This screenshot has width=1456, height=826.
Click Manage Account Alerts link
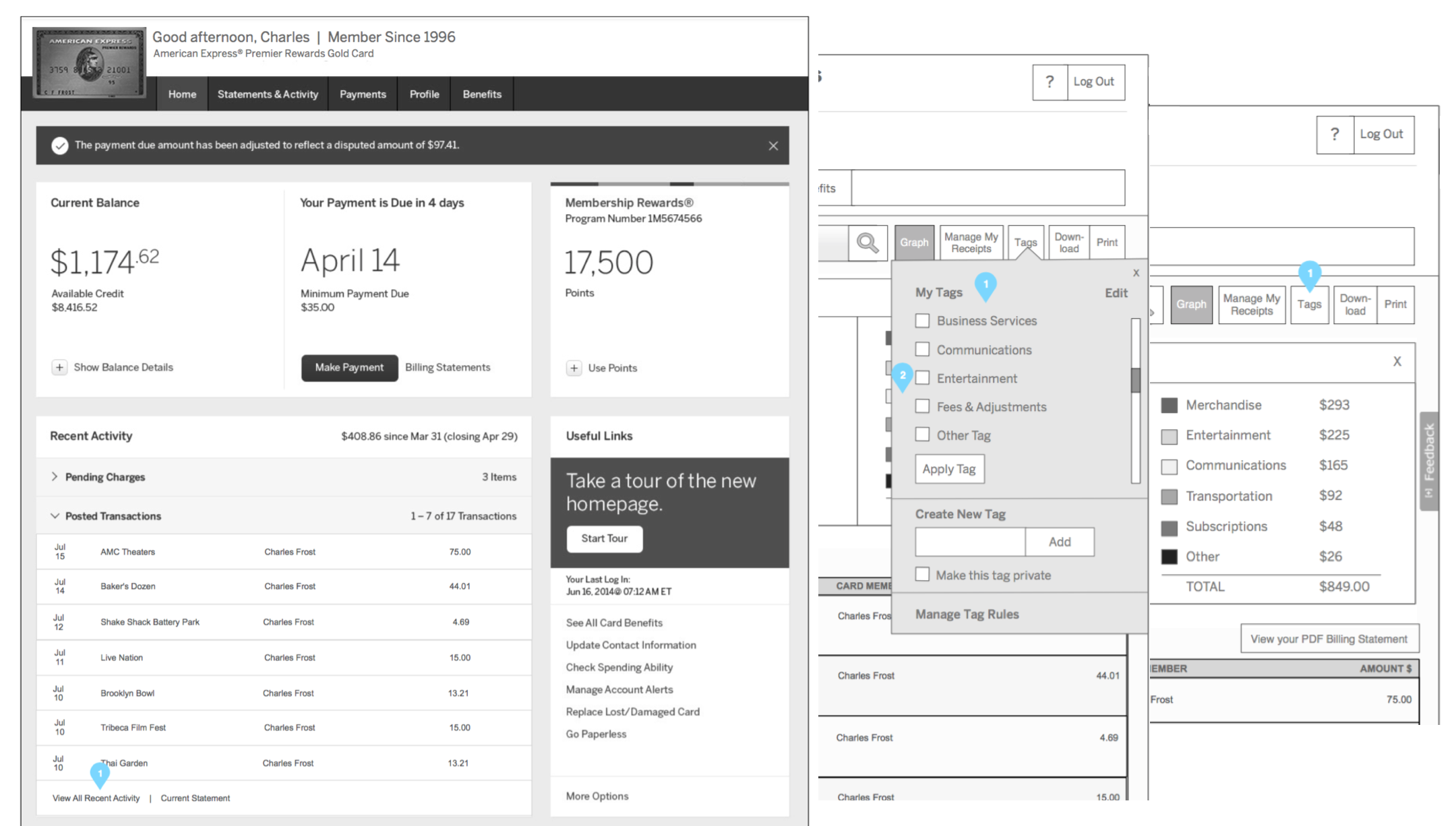(x=619, y=689)
